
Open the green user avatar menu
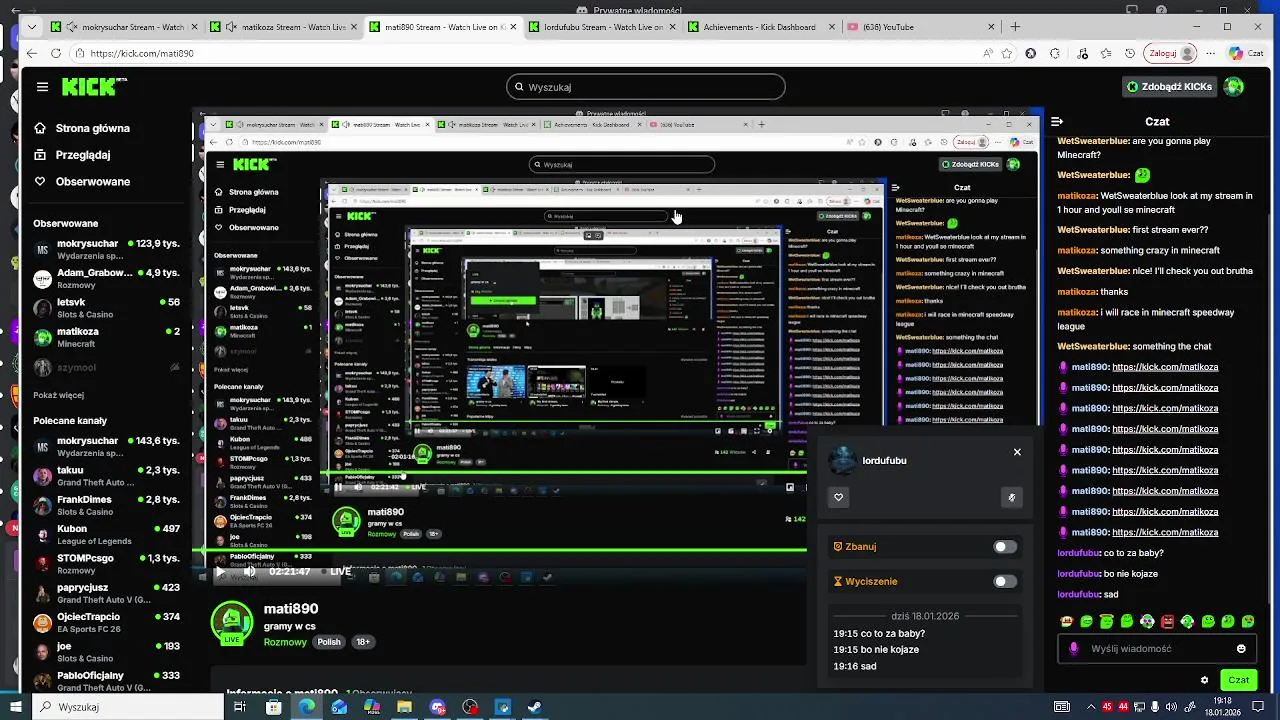pyautogui.click(x=1235, y=87)
